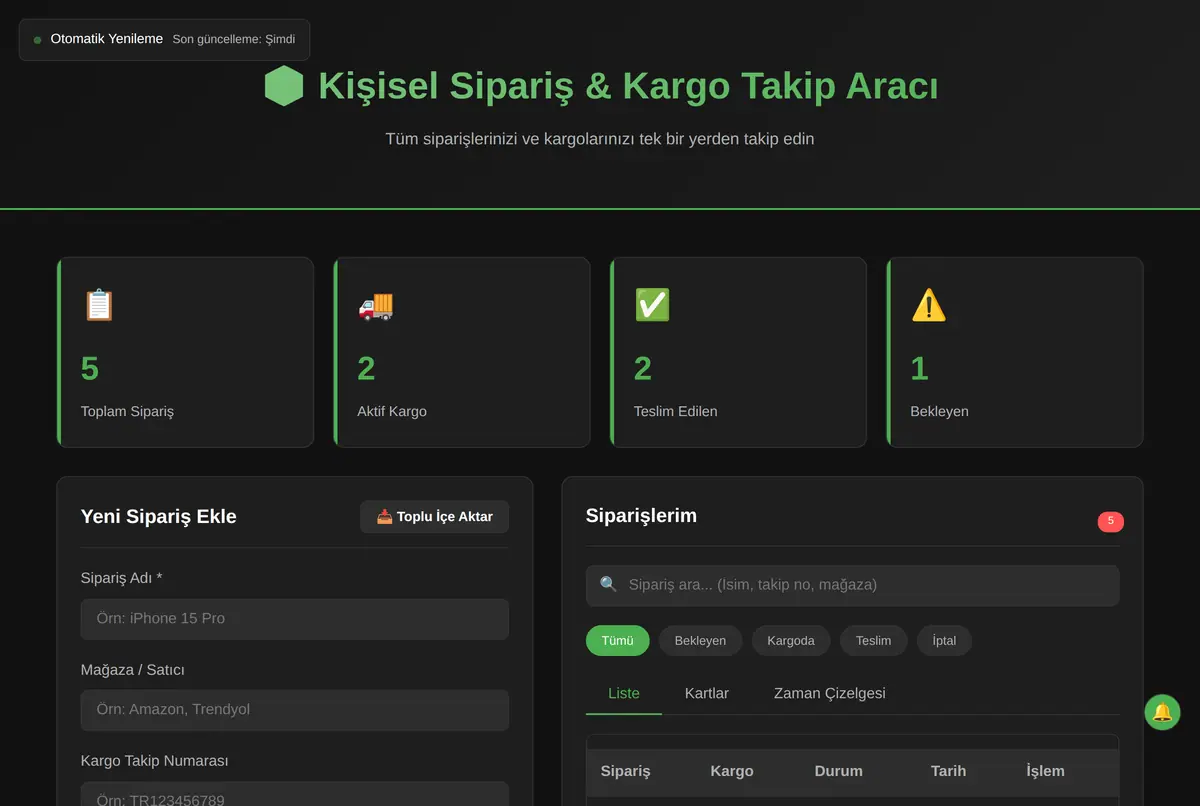Click the checkmark icon on Teslim Edilen card
The image size is (1200, 806).
coord(652,305)
